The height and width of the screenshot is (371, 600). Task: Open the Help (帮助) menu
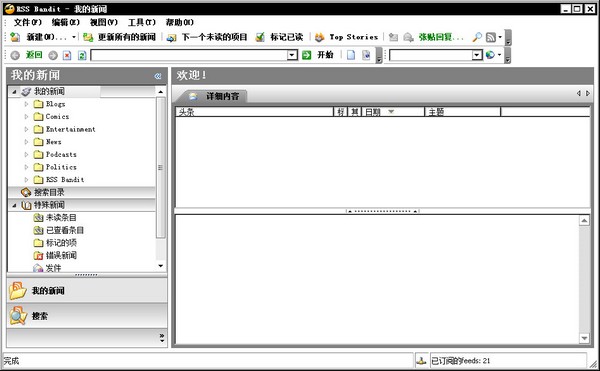[179, 22]
